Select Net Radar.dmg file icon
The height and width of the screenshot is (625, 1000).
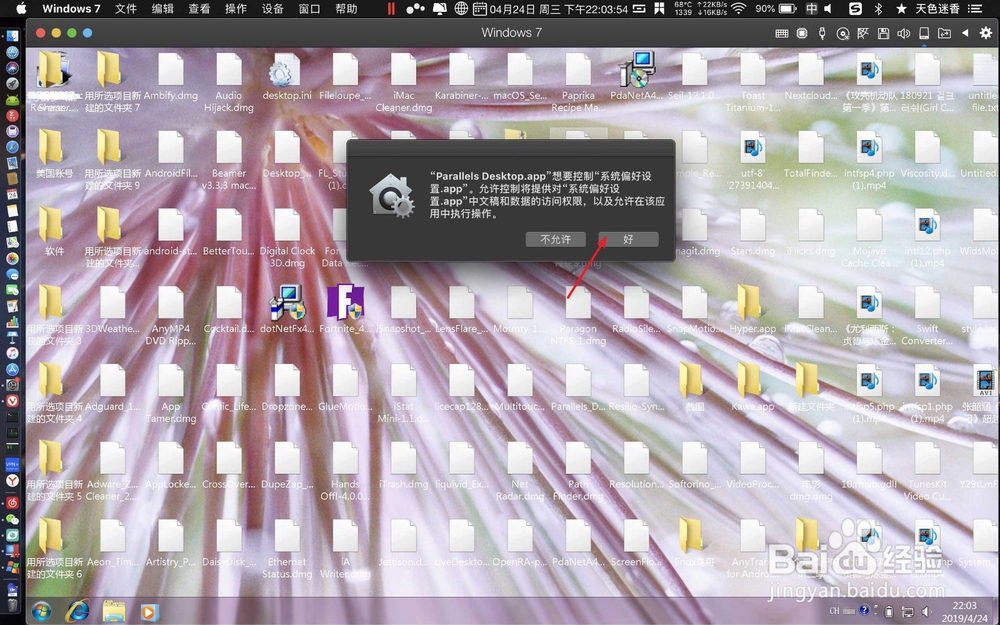click(x=520, y=471)
